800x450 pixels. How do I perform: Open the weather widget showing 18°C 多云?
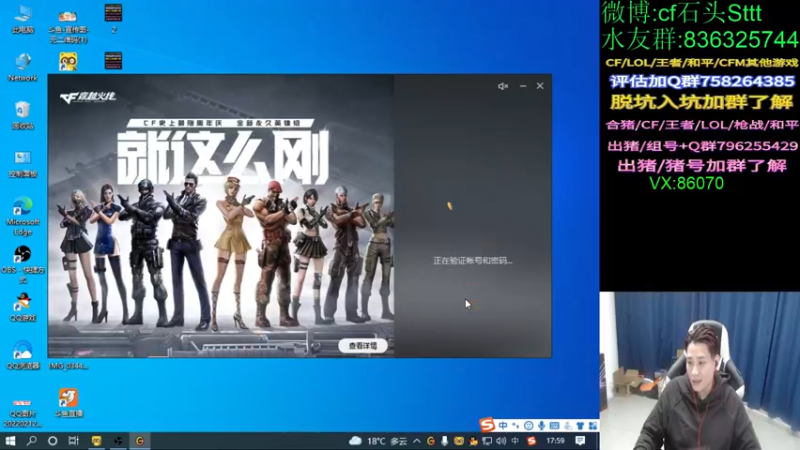tap(378, 441)
